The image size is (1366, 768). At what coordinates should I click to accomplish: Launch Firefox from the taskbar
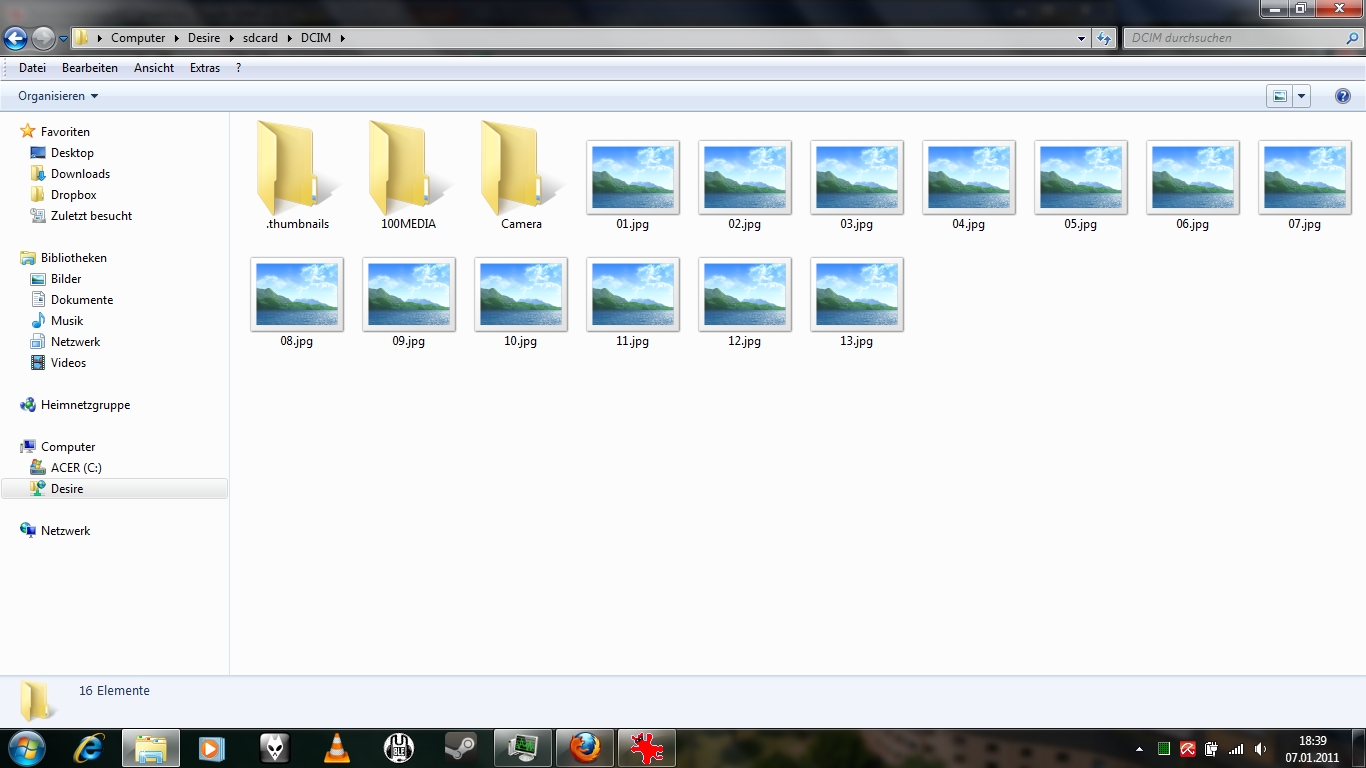pos(585,748)
